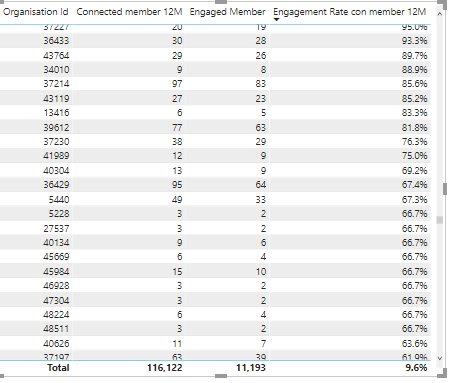Image resolution: width=450 pixels, height=383 pixels.
Task: Click the 83.3% engagement rate value
Action: (x=414, y=113)
